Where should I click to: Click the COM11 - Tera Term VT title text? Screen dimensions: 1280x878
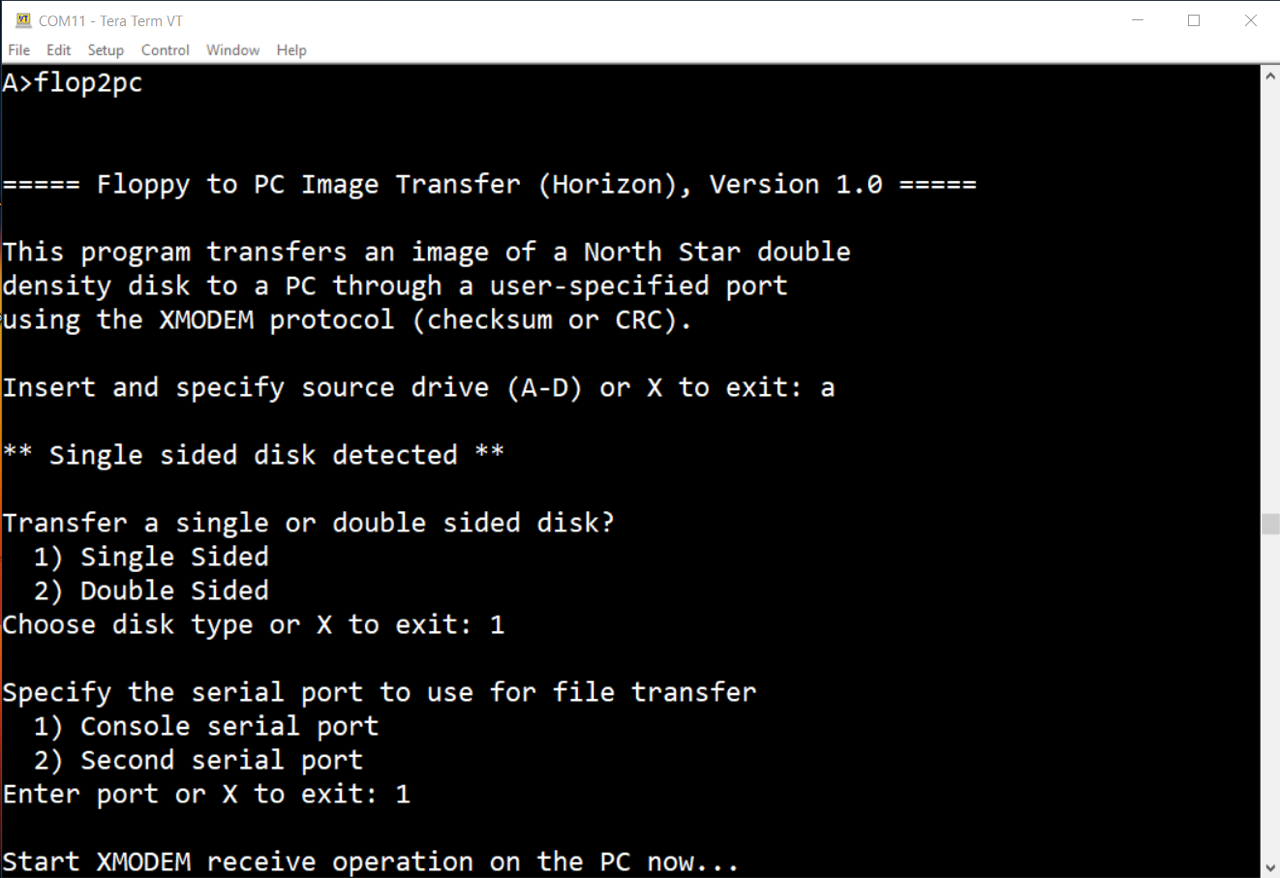click(x=111, y=20)
